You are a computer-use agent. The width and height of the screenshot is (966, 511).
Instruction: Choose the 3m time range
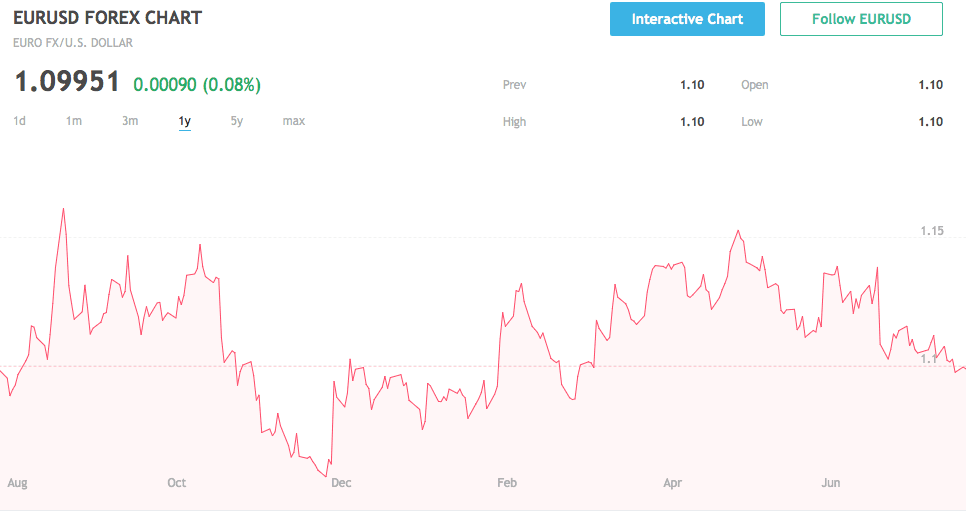130,121
